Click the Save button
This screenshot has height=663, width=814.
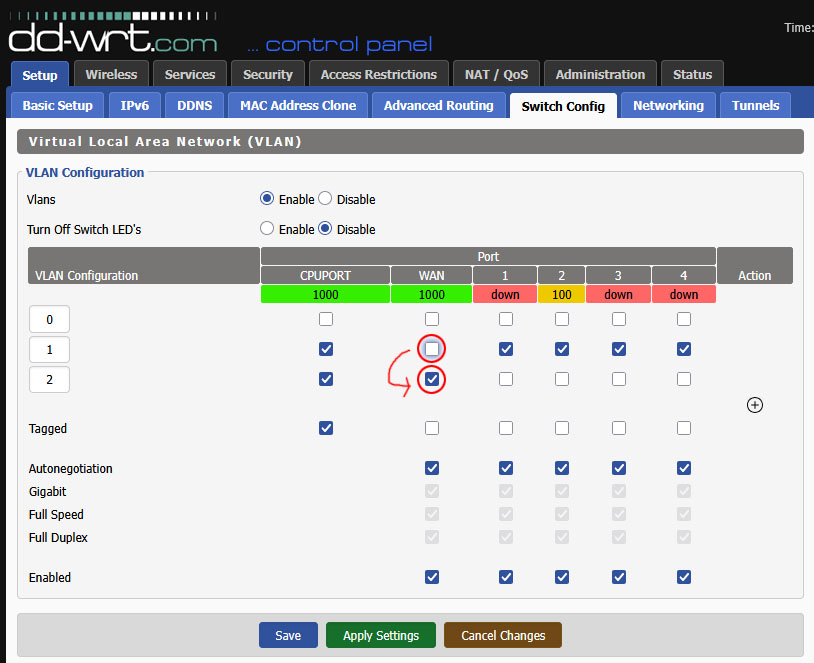point(288,635)
